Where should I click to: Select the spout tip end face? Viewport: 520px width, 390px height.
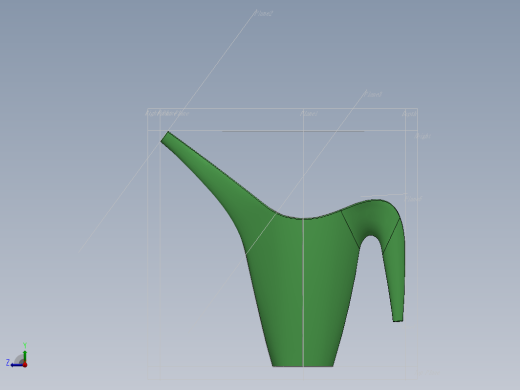pyautogui.click(x=165, y=136)
